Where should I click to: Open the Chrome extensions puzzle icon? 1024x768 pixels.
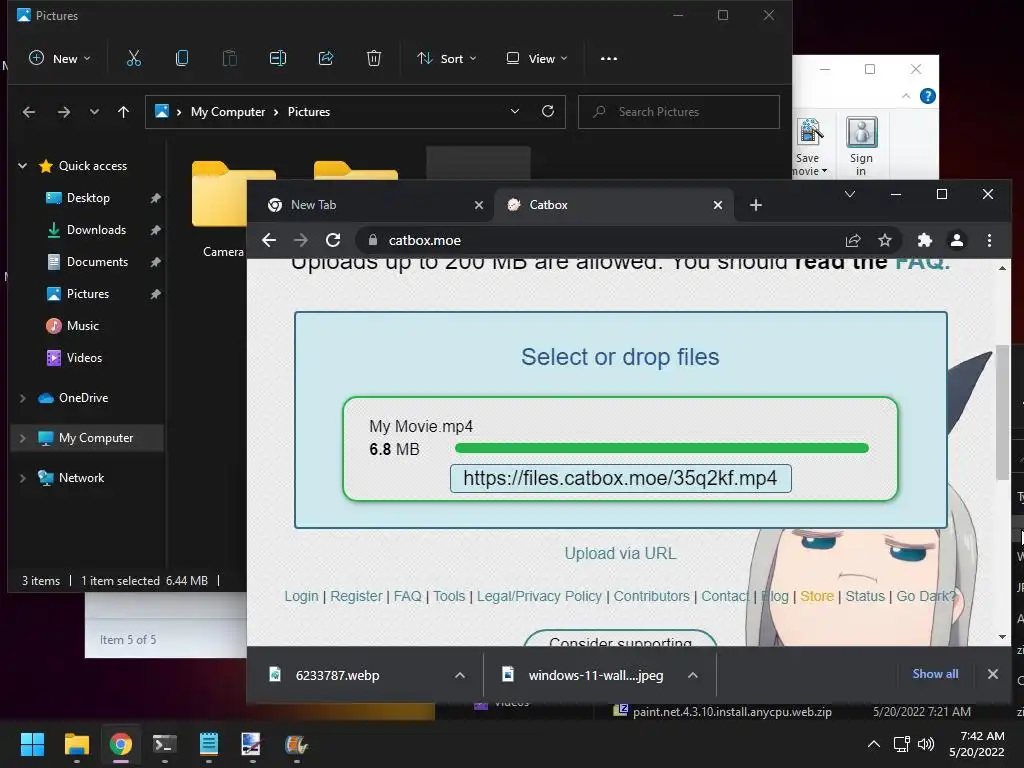pos(925,240)
